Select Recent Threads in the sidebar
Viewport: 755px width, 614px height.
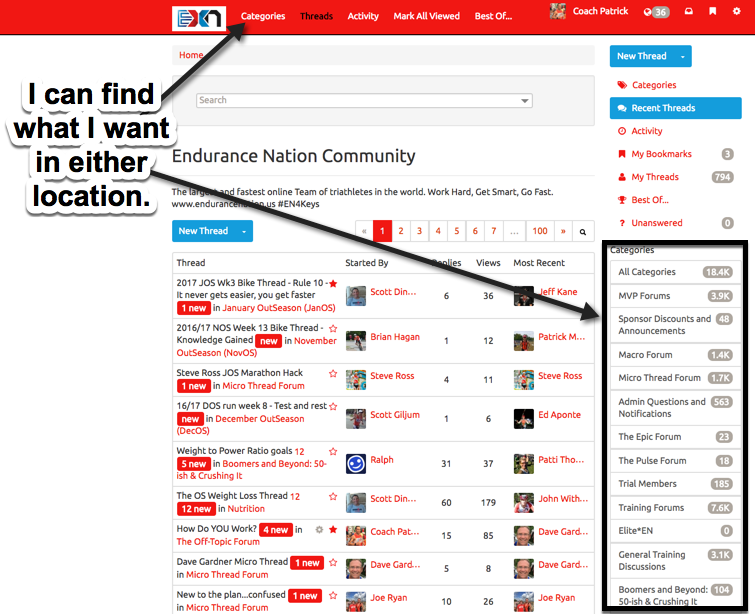click(676, 108)
